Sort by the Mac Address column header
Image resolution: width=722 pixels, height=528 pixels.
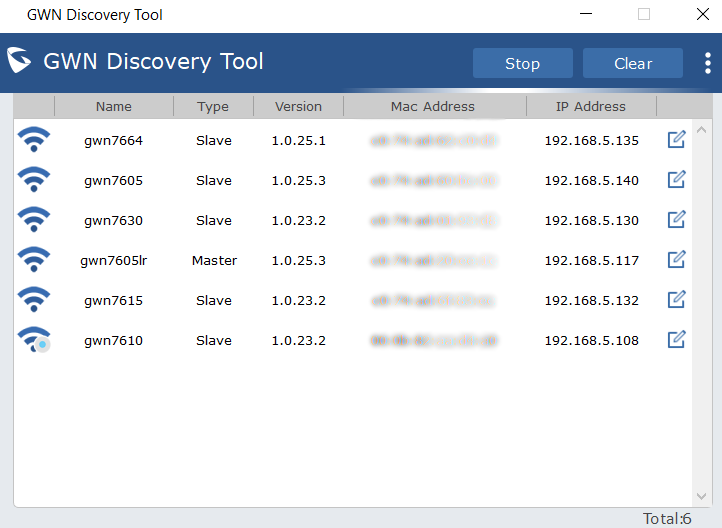coord(433,106)
